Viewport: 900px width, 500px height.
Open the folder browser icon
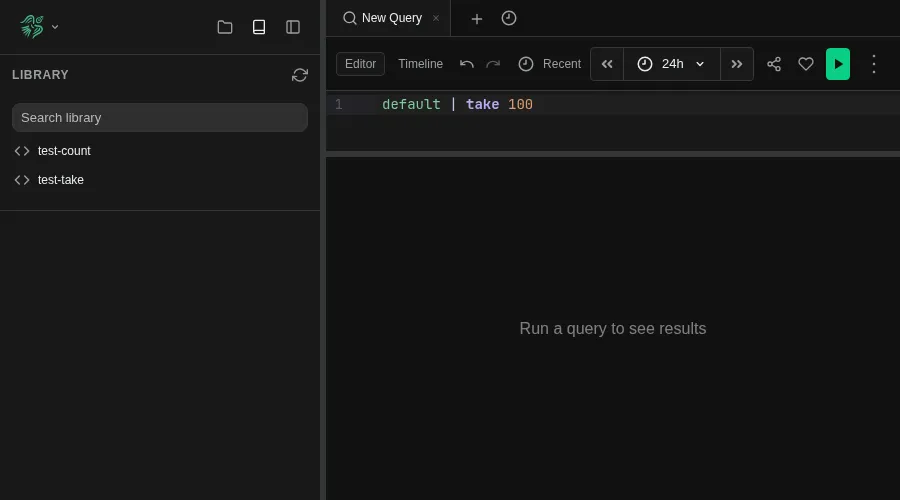click(225, 27)
